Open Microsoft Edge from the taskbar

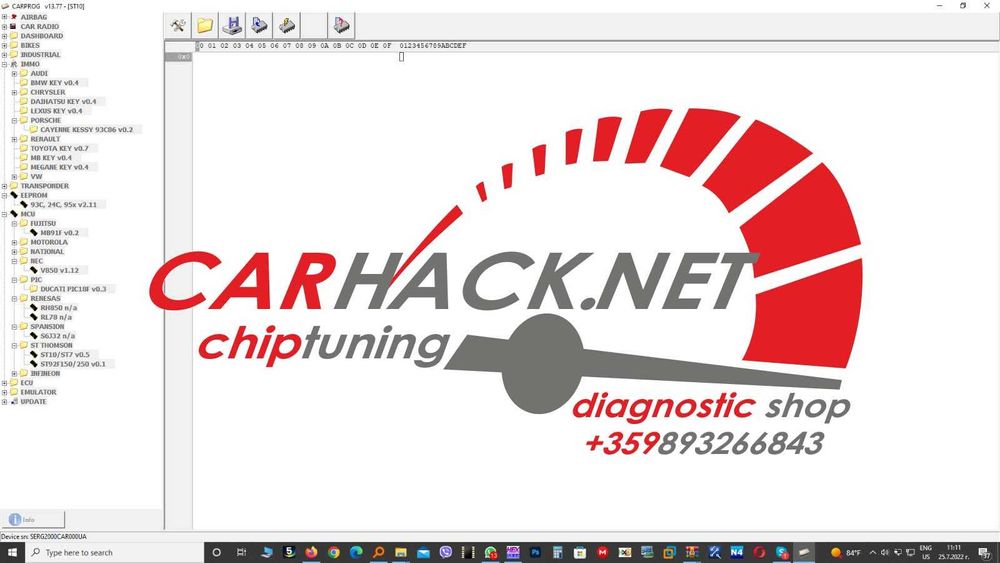[356, 552]
